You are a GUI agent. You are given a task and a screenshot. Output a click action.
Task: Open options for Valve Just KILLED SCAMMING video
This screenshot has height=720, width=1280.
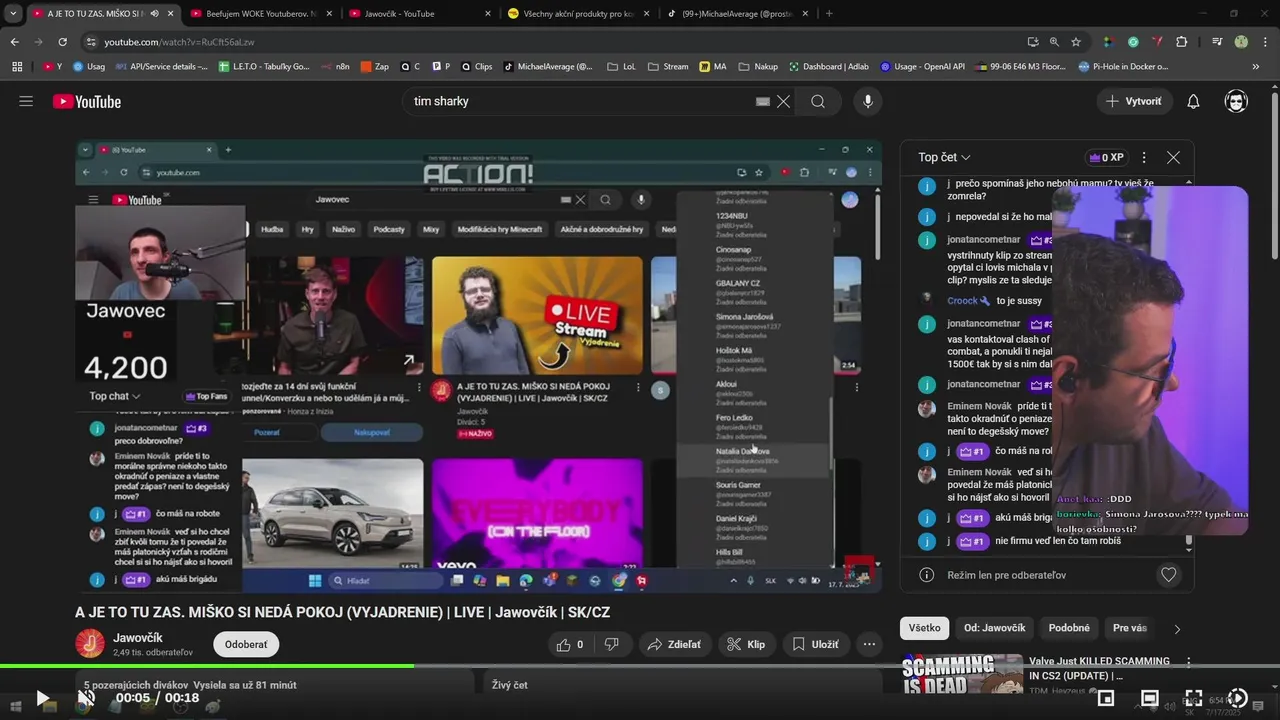(x=1188, y=662)
